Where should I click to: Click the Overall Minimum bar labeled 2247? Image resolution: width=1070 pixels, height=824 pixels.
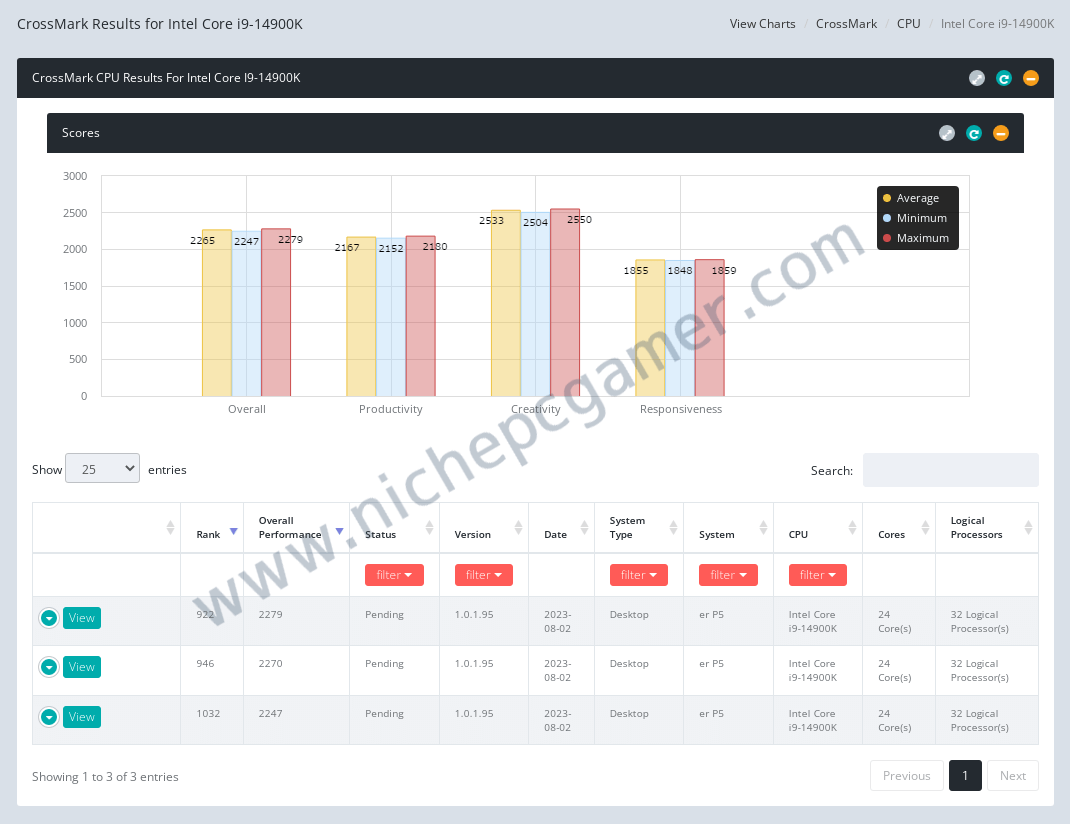246,314
